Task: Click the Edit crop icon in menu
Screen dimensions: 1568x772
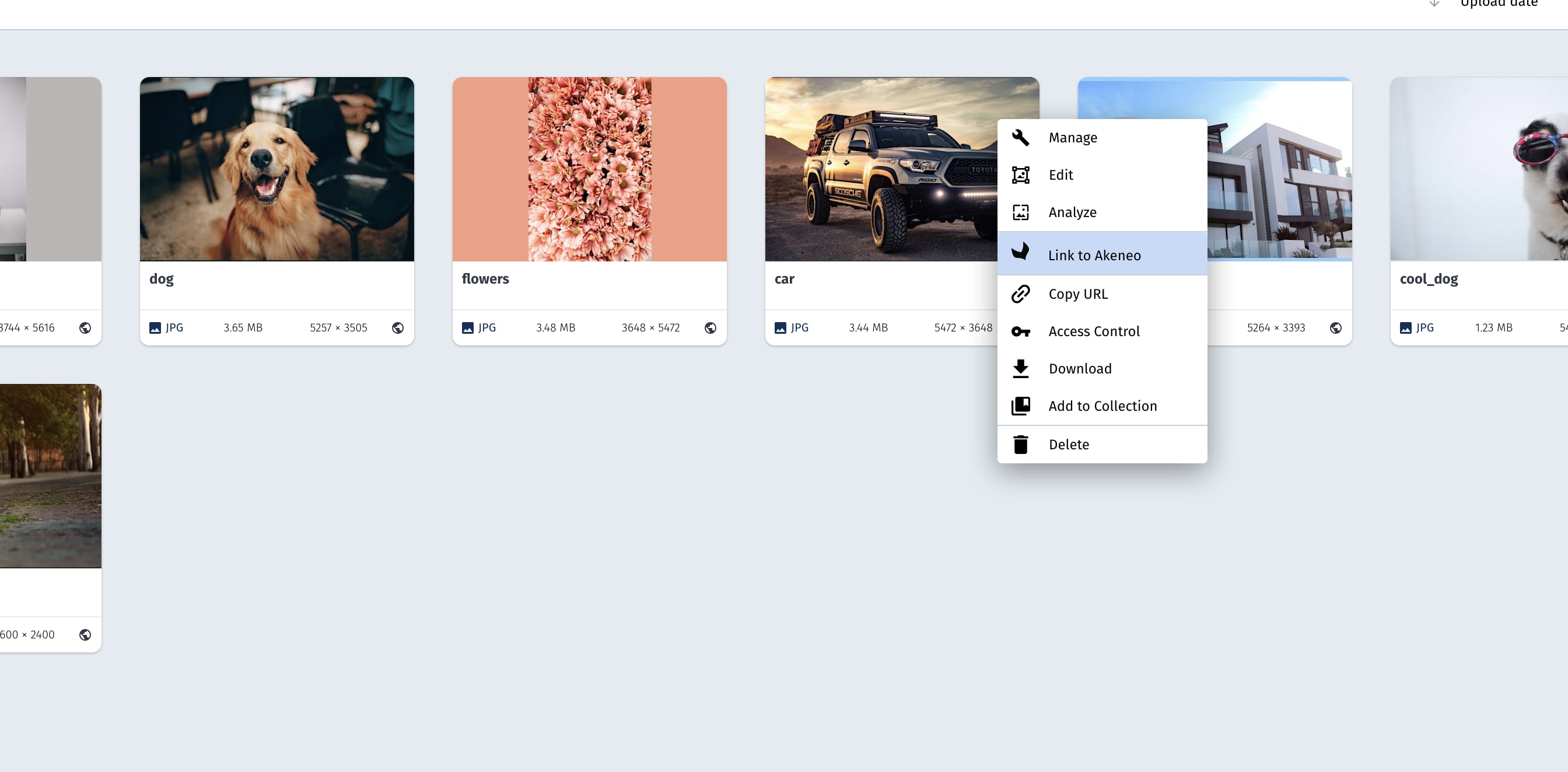Action: 1020,174
